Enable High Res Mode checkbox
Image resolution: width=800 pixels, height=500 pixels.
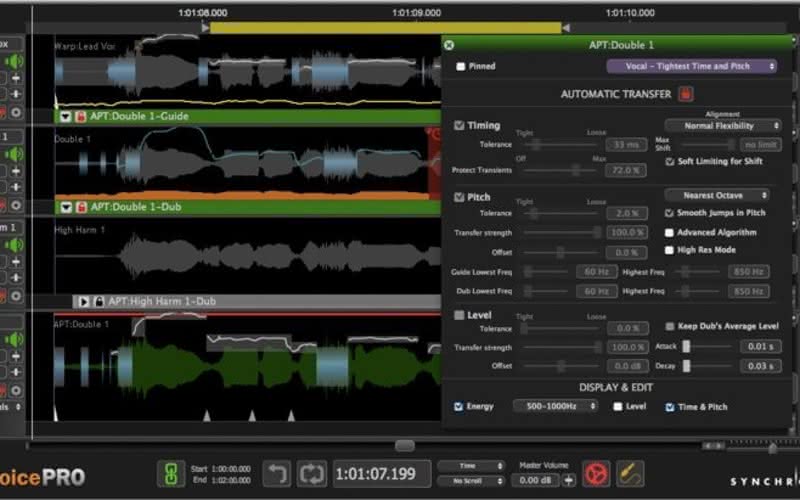[669, 250]
